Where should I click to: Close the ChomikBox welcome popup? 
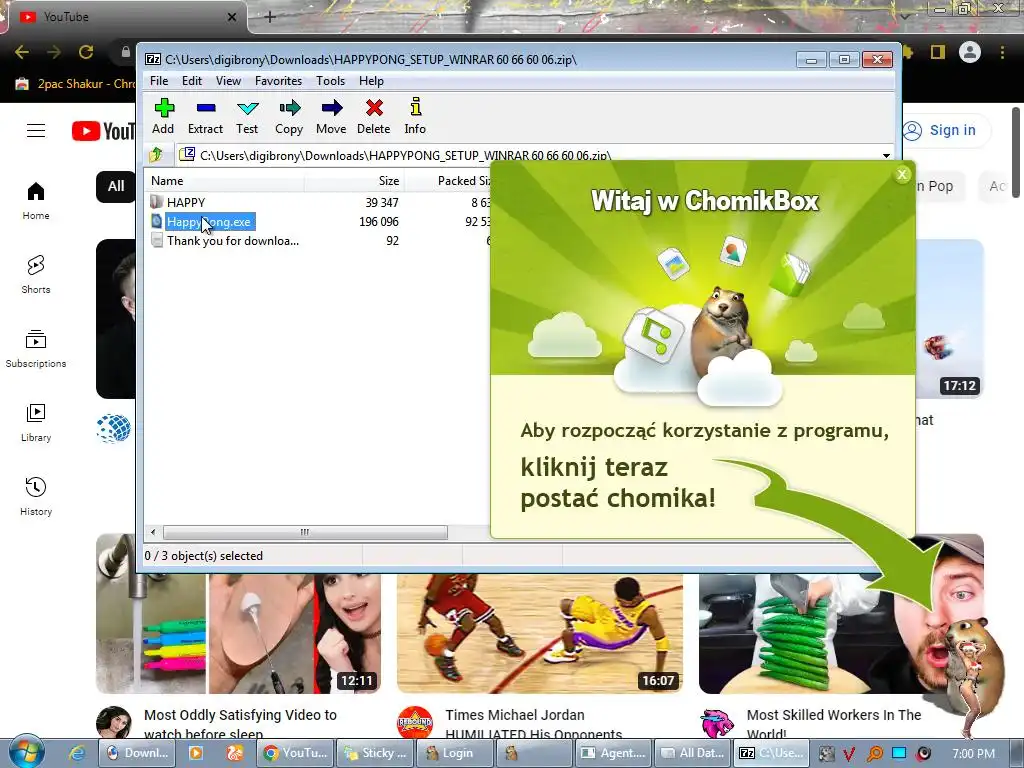point(902,174)
